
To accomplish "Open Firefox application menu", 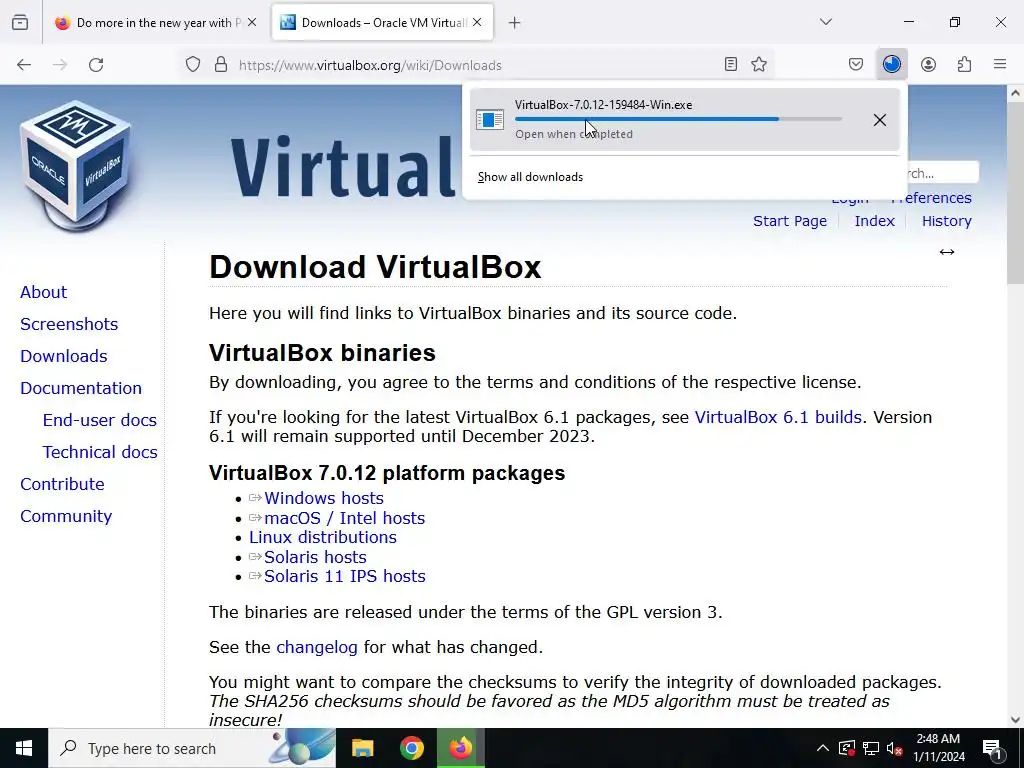I will coord(1000,64).
